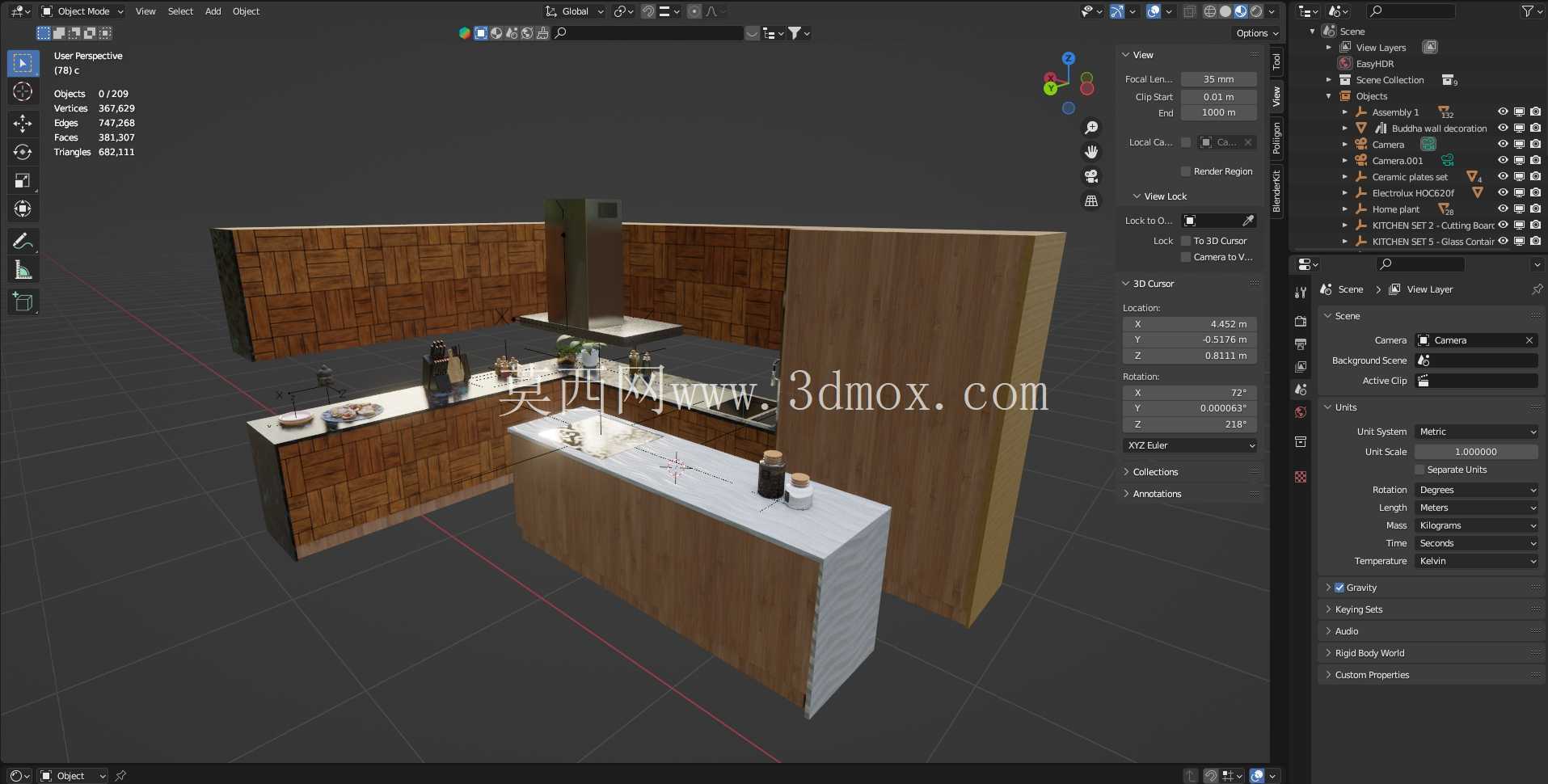Enable Lock To 3D Cursor checkbox
The height and width of the screenshot is (784, 1548).
point(1186,241)
